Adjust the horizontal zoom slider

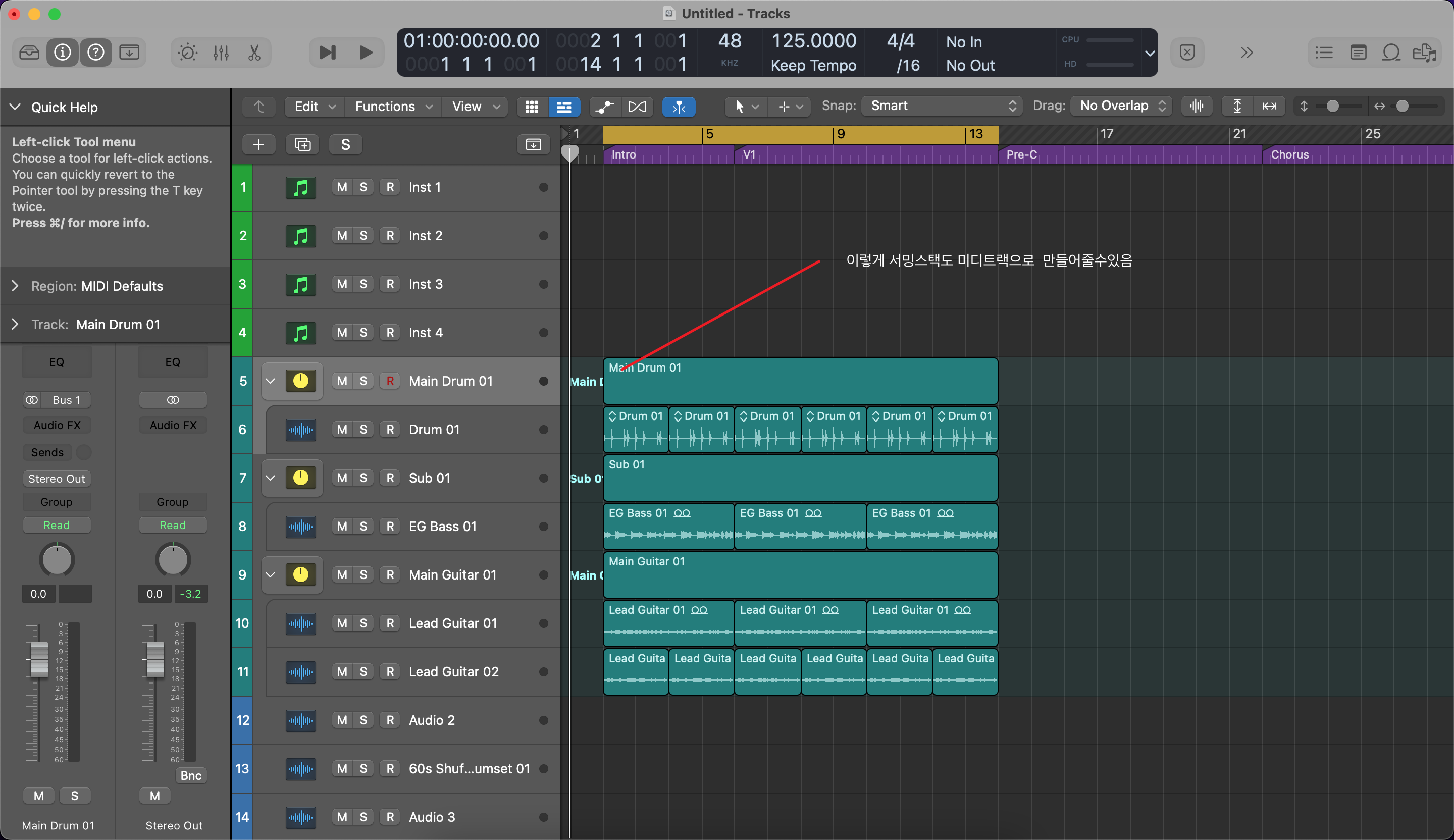1403,106
